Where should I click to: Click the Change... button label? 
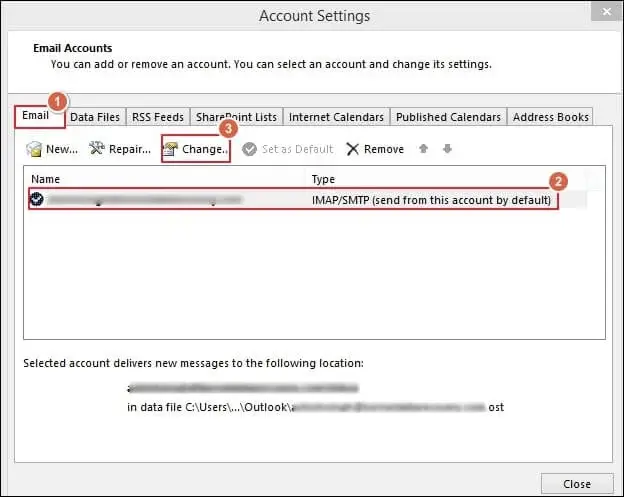pyautogui.click(x=205, y=149)
